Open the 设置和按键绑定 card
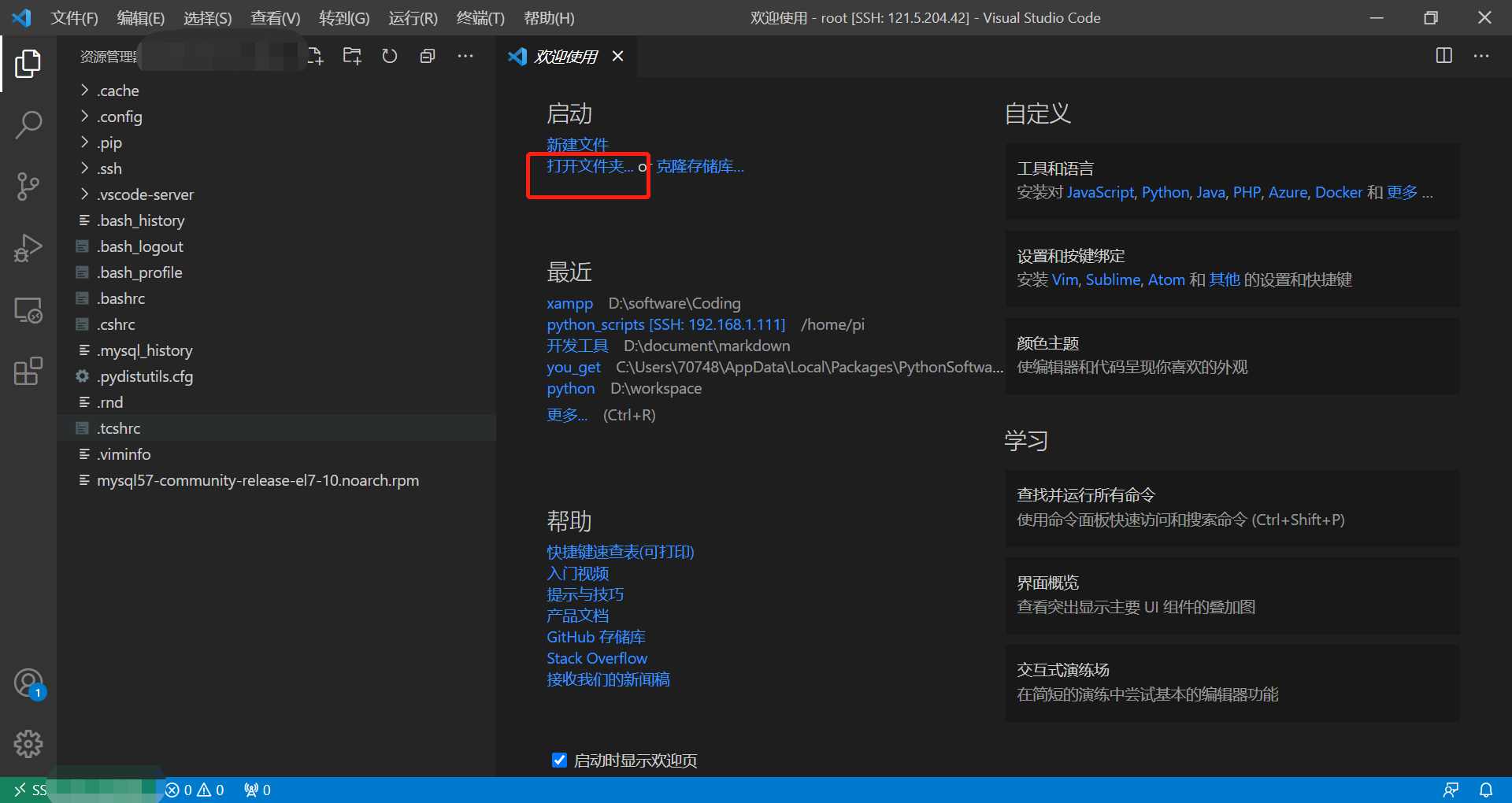The image size is (1512, 803). tap(1232, 268)
